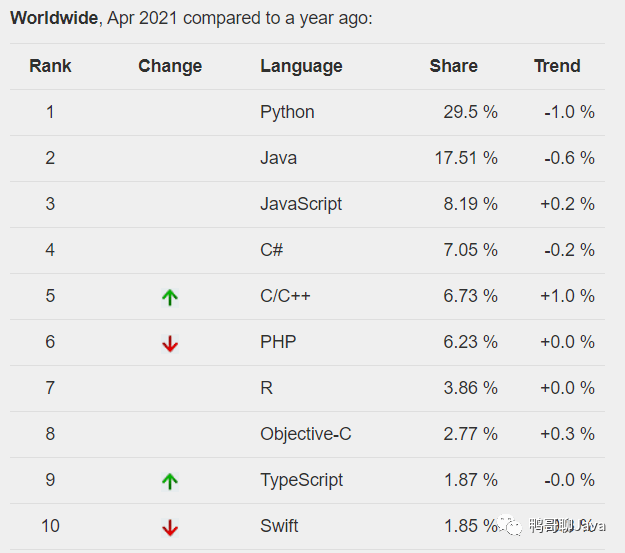Select the JavaScript language cell

coord(301,204)
